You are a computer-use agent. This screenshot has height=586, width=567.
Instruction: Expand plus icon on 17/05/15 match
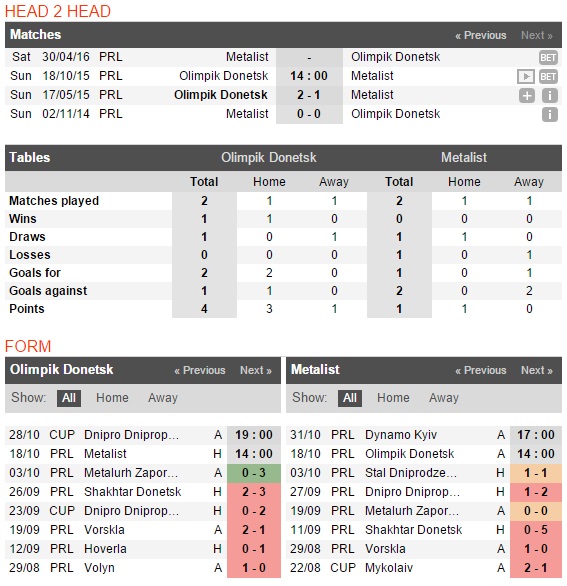[527, 96]
